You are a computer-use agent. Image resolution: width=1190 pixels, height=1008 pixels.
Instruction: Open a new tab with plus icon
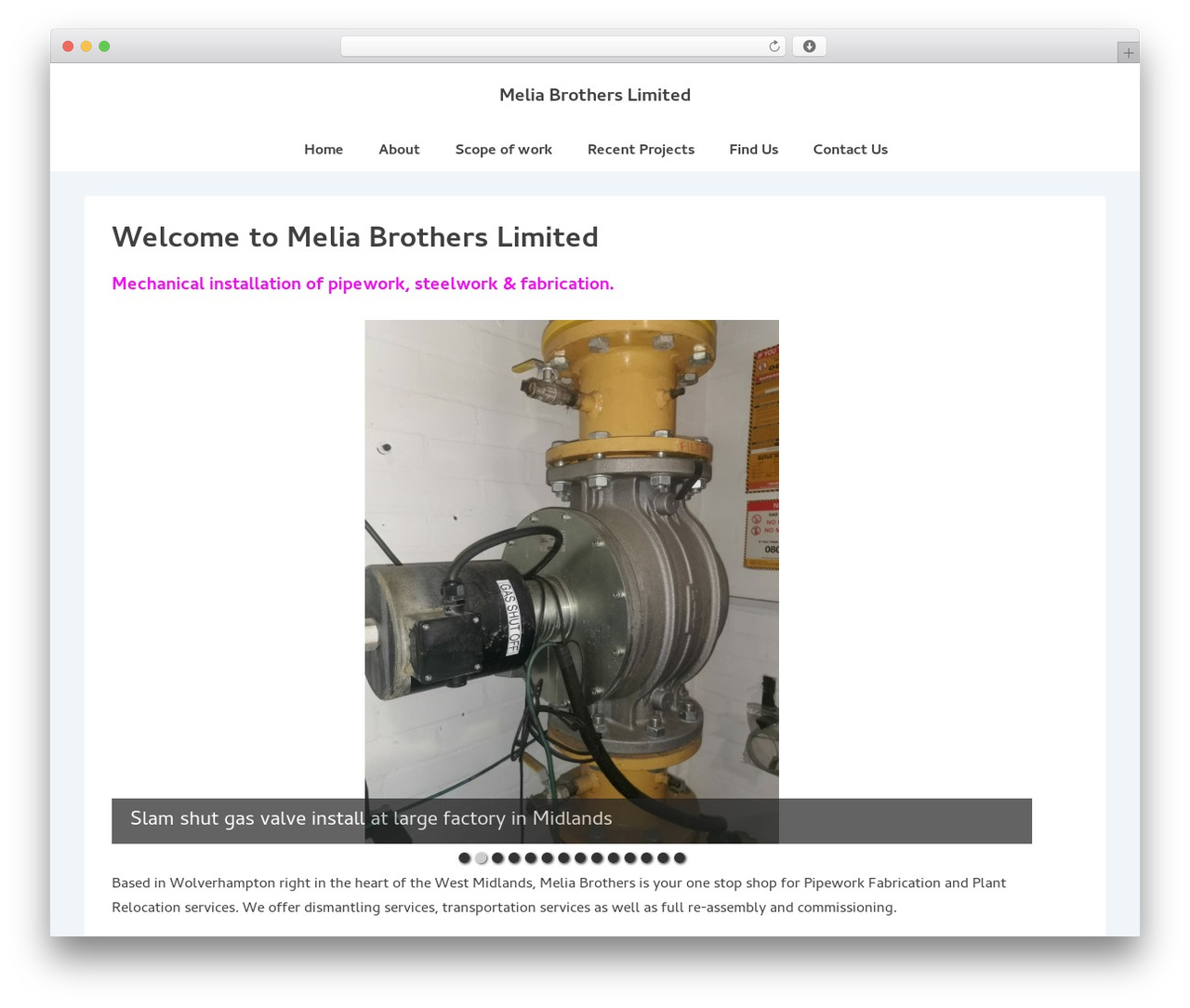[1128, 53]
